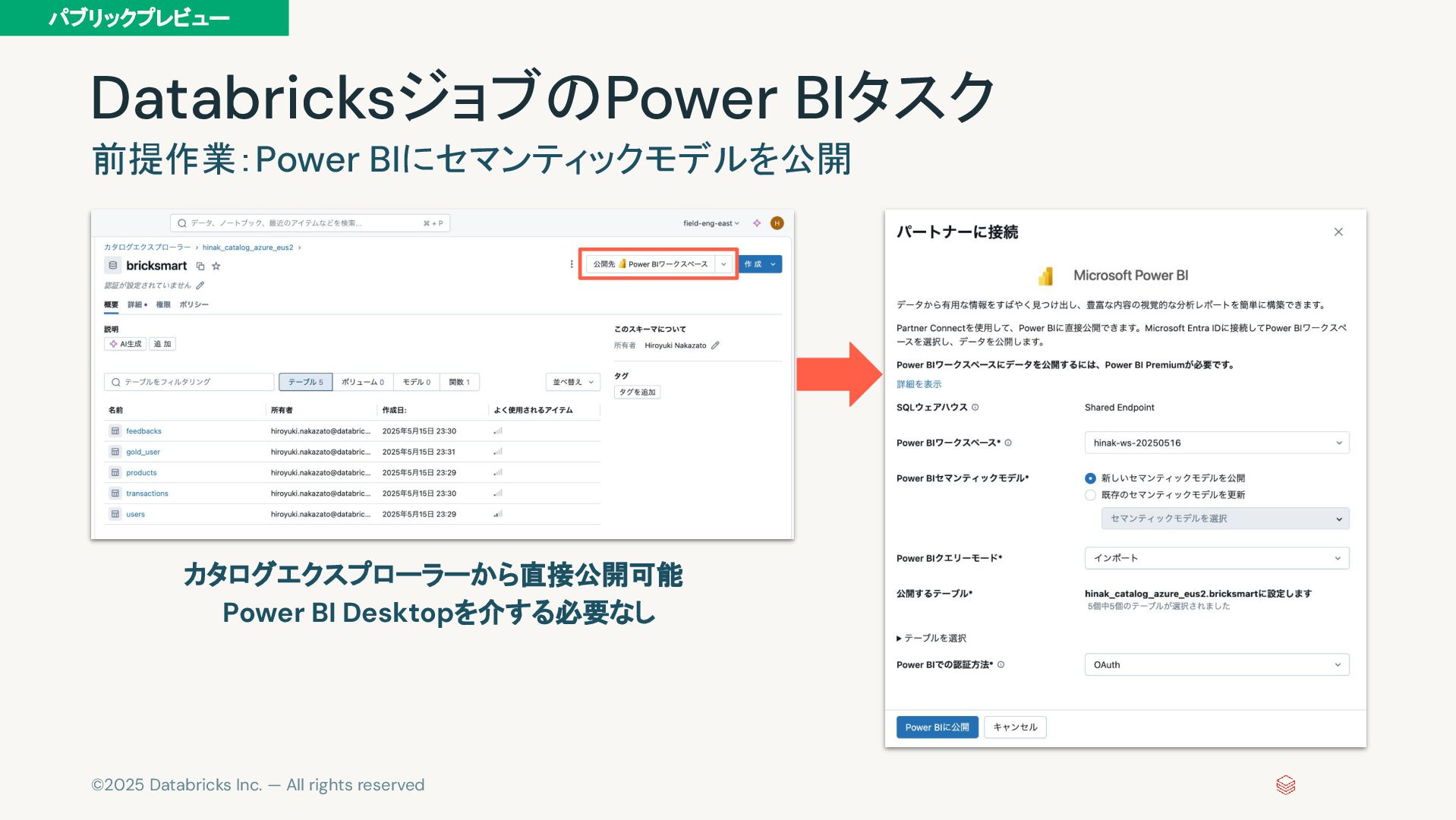Click the info icon beside Power BIでの認証方法
1456x820 pixels.
point(1001,665)
